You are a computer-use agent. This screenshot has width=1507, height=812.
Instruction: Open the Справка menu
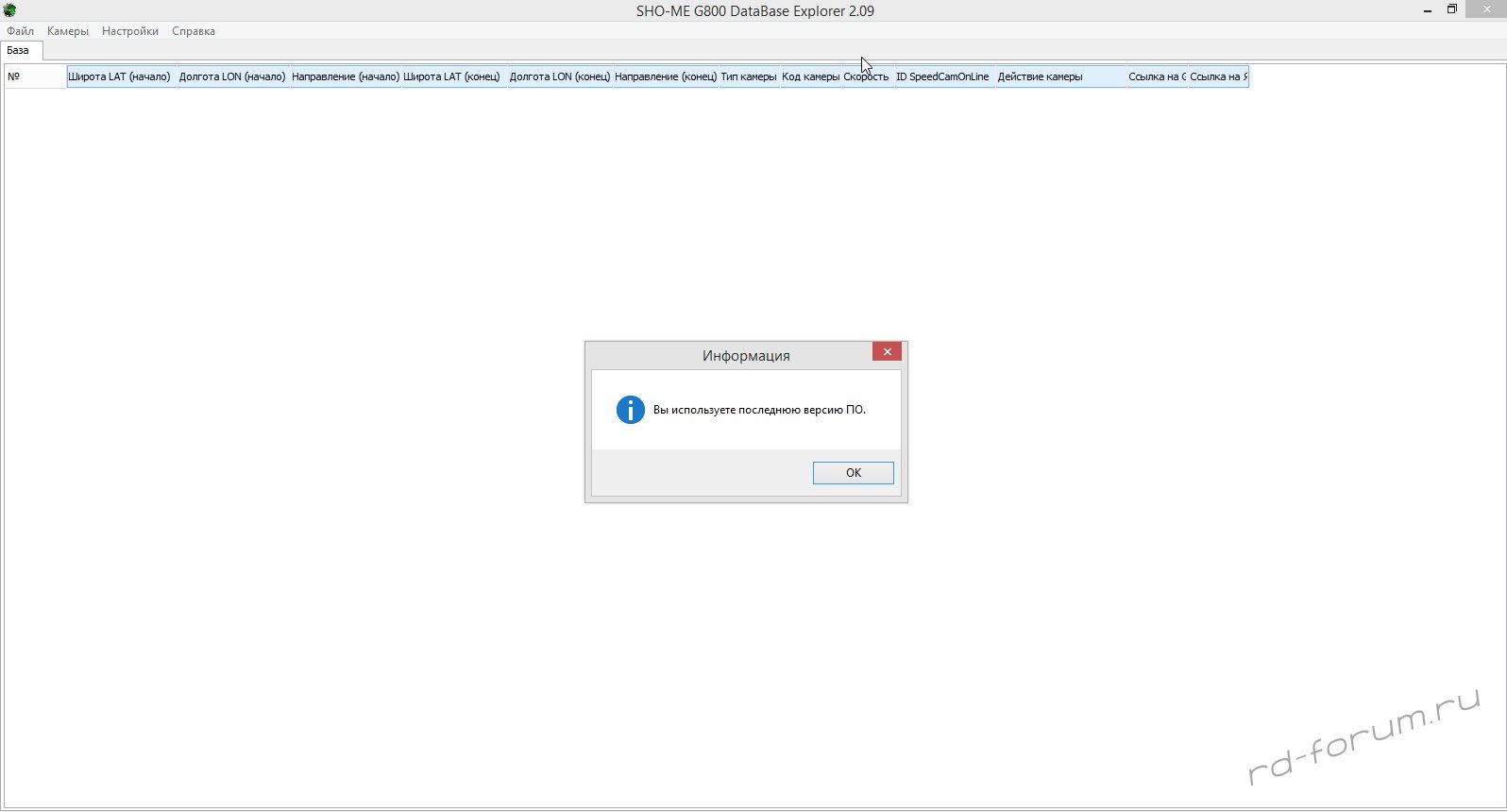(x=194, y=31)
